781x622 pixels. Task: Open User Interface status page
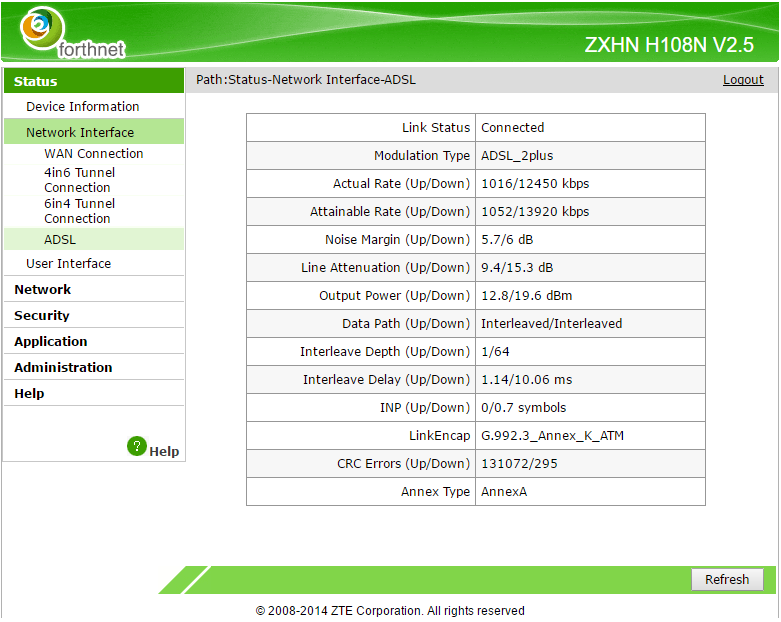pos(68,263)
